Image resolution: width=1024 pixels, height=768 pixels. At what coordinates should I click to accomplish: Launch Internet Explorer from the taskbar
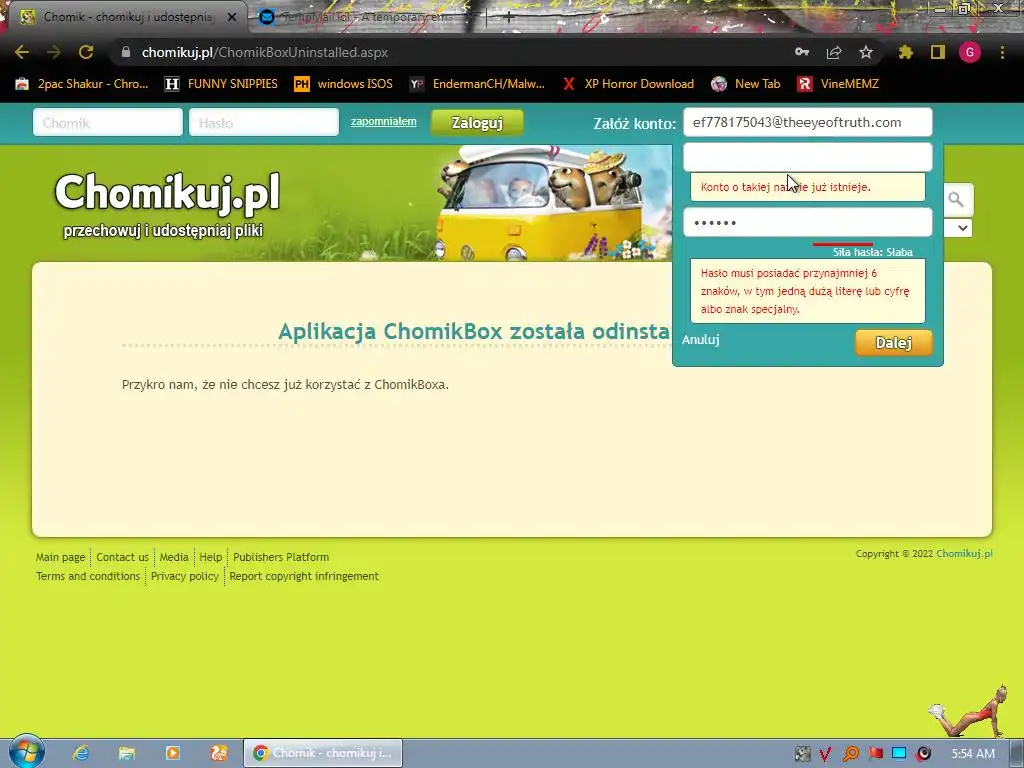click(x=81, y=753)
